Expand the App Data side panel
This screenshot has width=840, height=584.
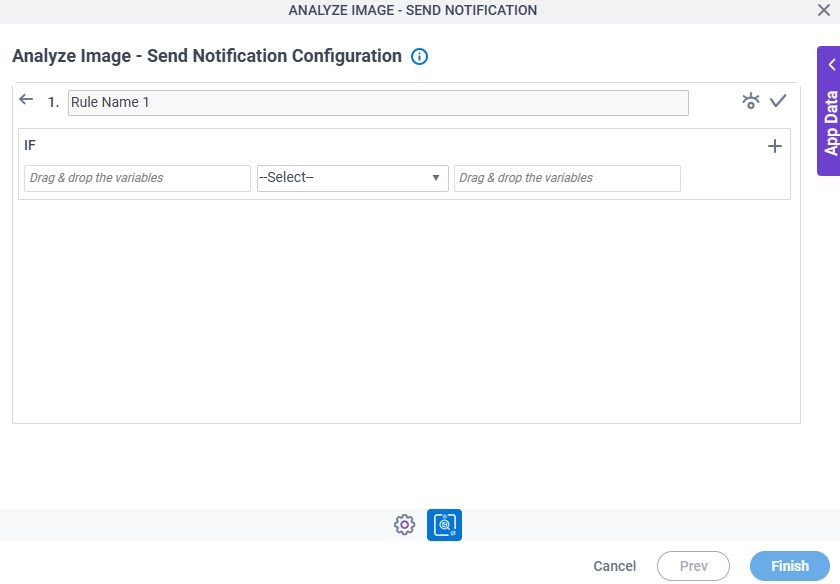point(829,111)
